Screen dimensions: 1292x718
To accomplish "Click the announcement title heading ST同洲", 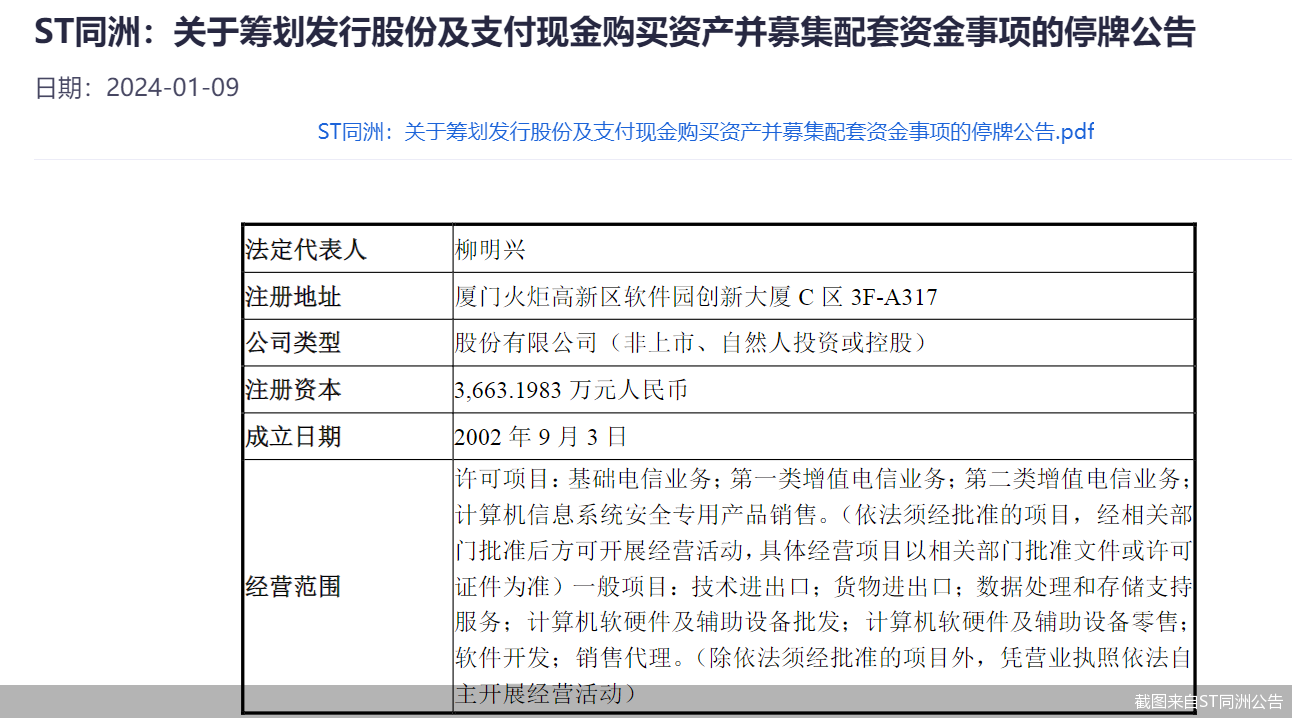I will [614, 33].
